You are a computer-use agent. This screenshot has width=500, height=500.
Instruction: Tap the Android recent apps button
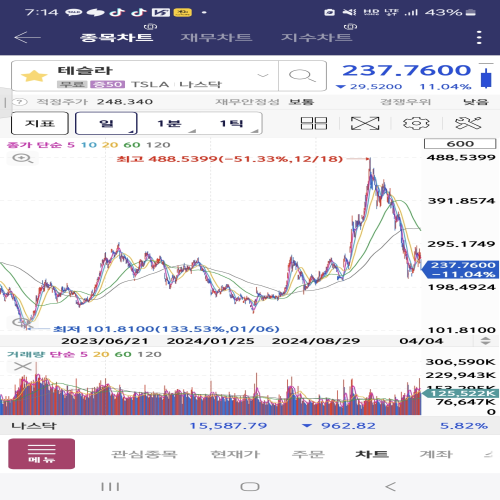click(x=110, y=487)
